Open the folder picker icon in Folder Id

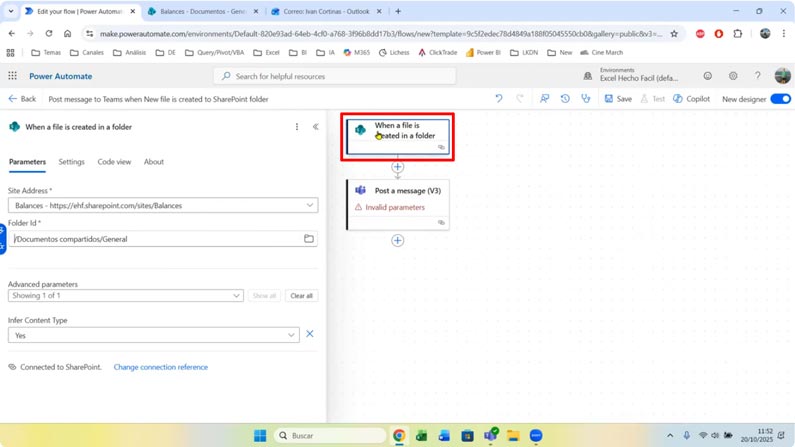(x=309, y=239)
